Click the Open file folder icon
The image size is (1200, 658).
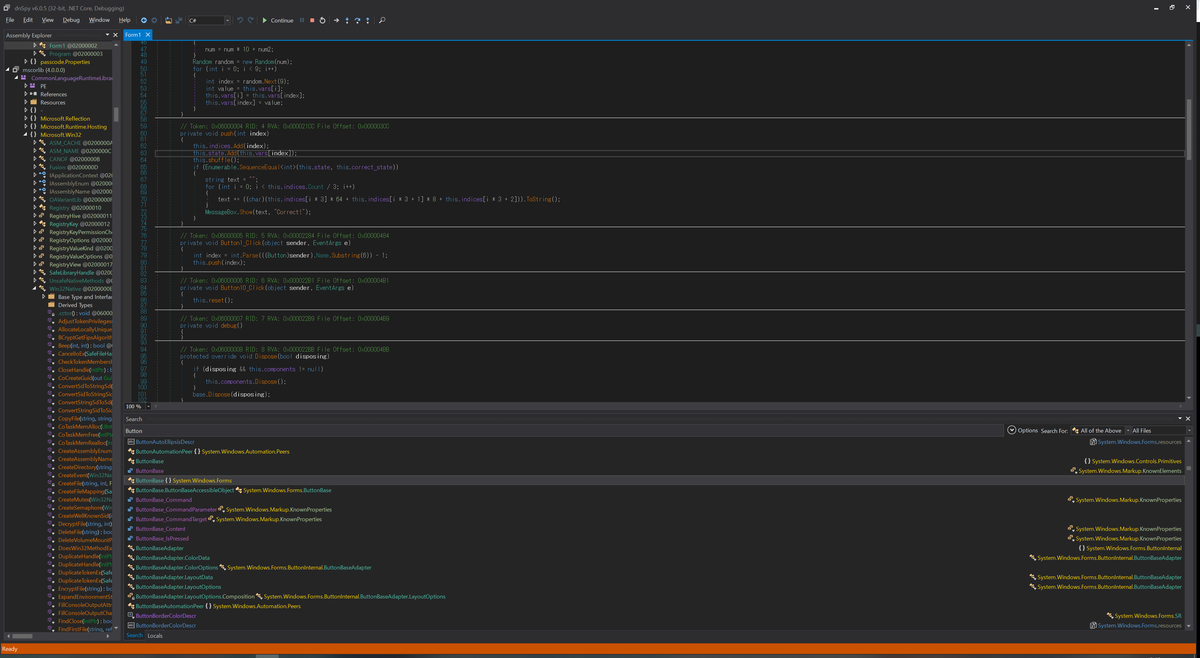click(168, 20)
